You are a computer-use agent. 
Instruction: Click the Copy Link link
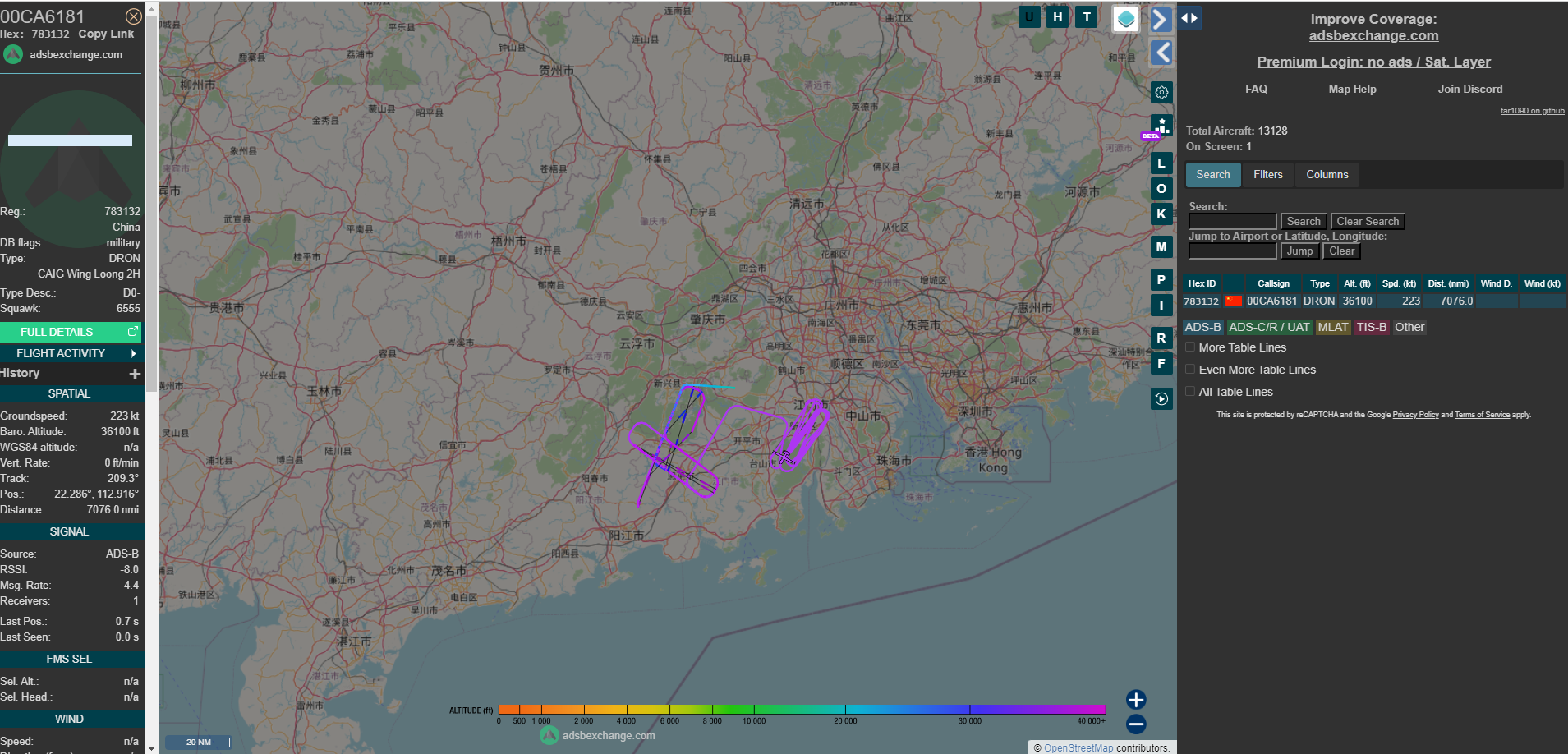[106, 34]
